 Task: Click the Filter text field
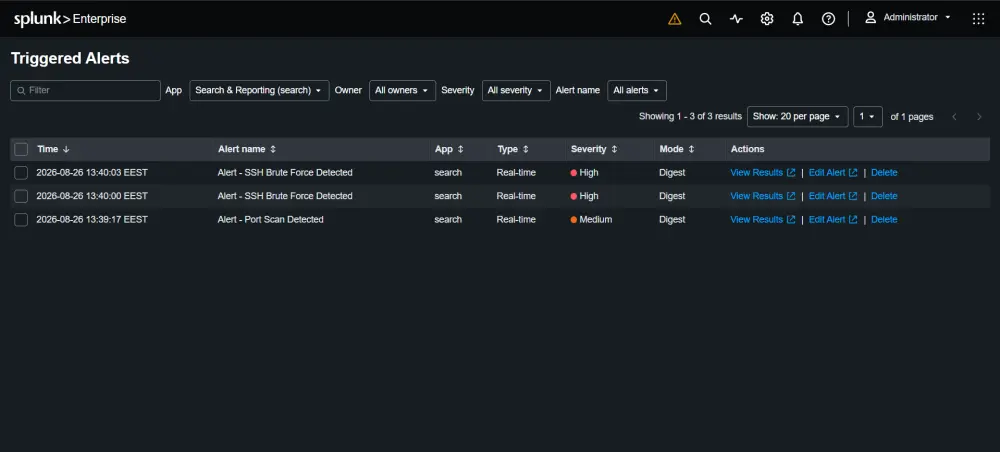pyautogui.click(x=85, y=91)
